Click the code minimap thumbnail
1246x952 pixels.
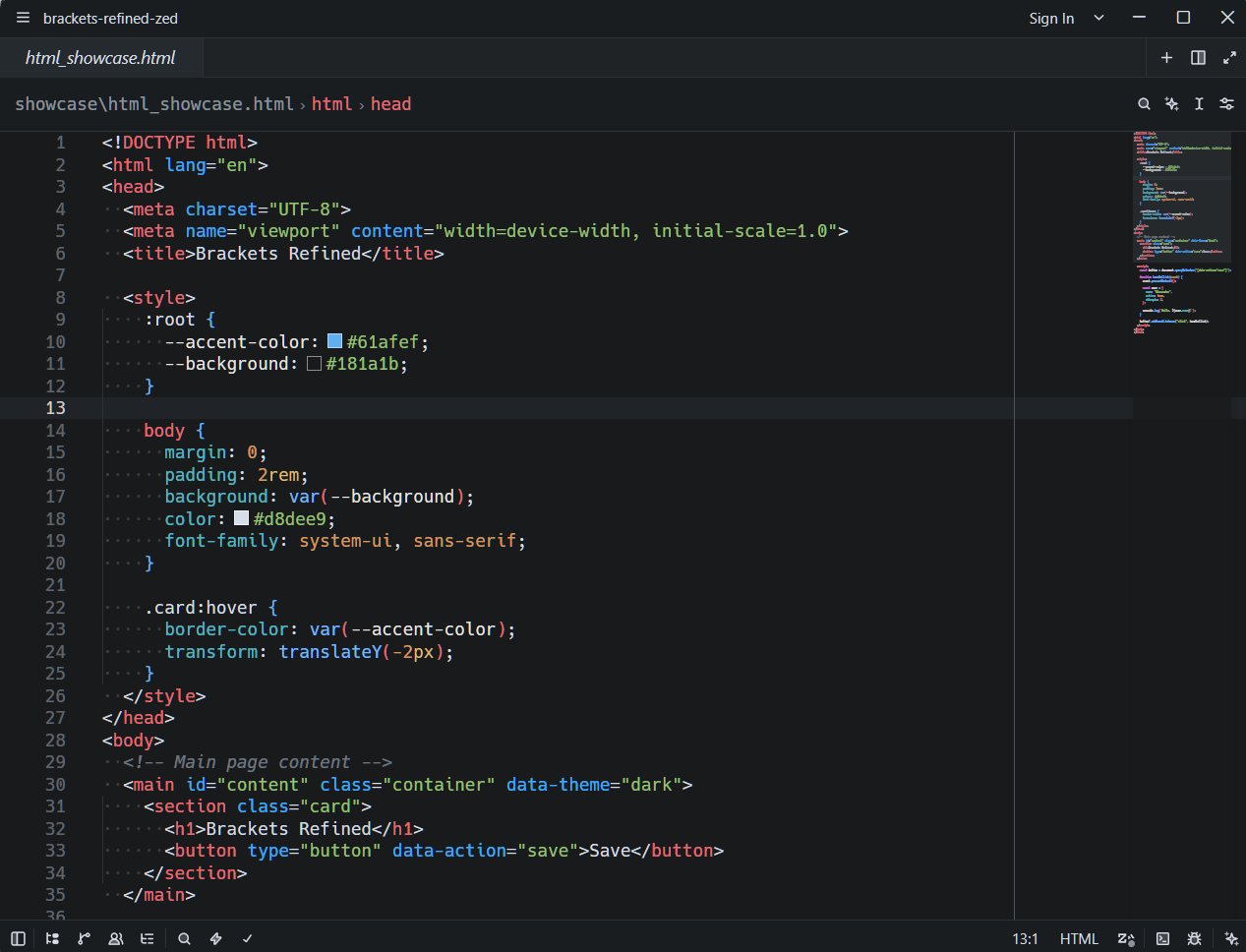click(1181, 233)
